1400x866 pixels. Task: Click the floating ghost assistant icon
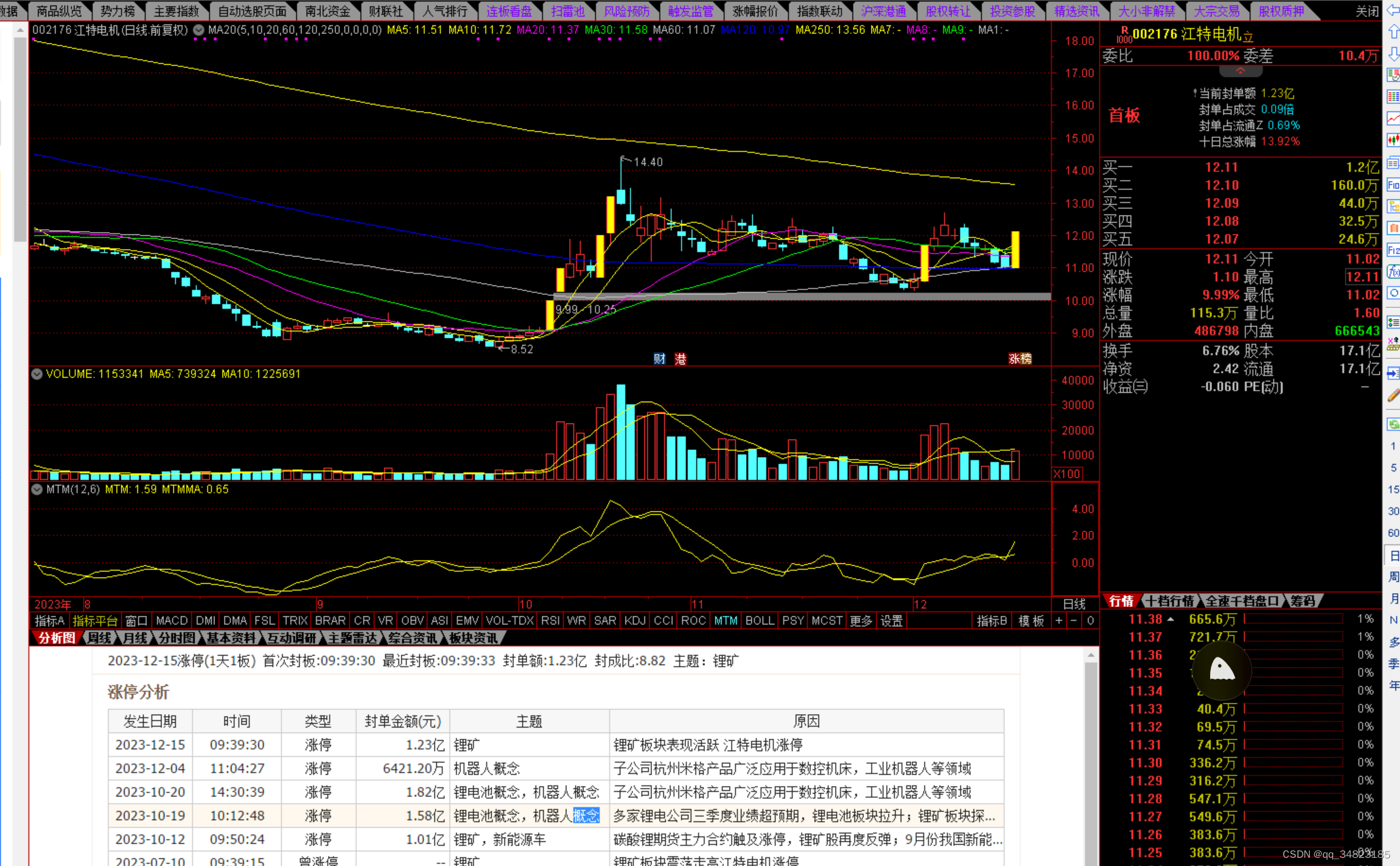pos(1222,670)
